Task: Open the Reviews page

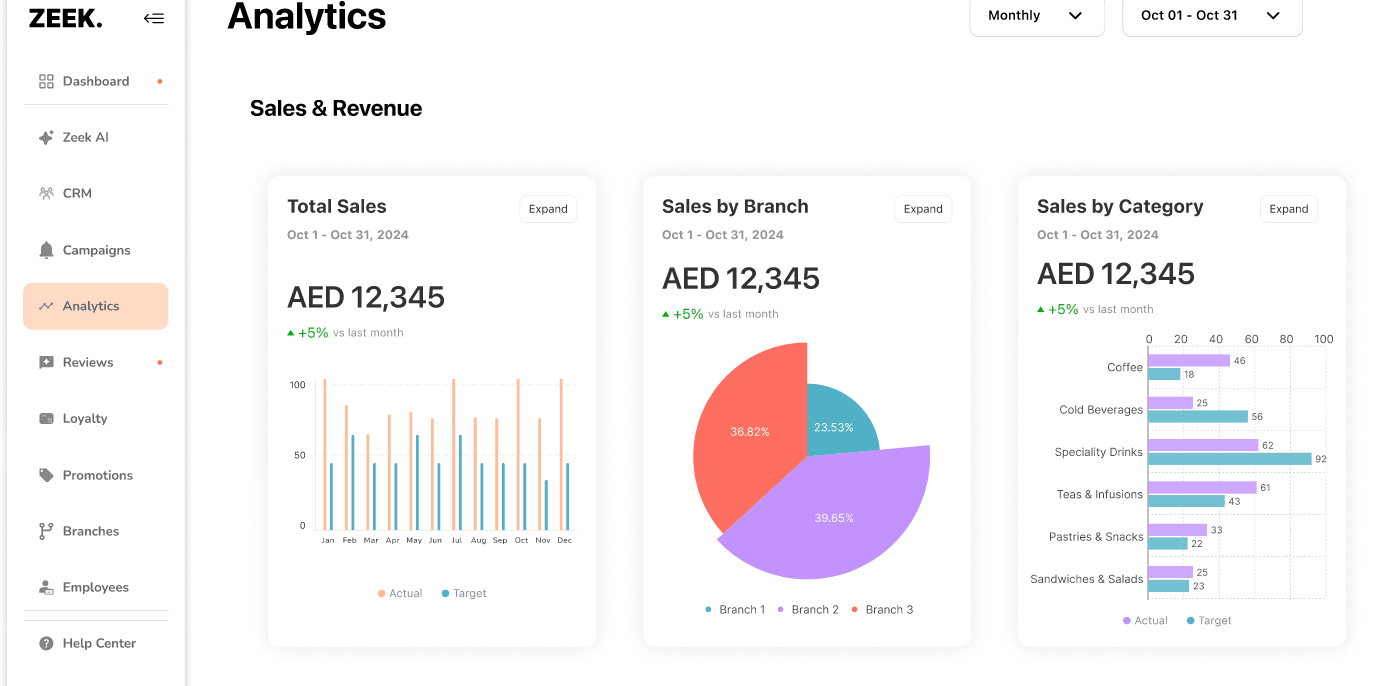Action: coord(96,362)
